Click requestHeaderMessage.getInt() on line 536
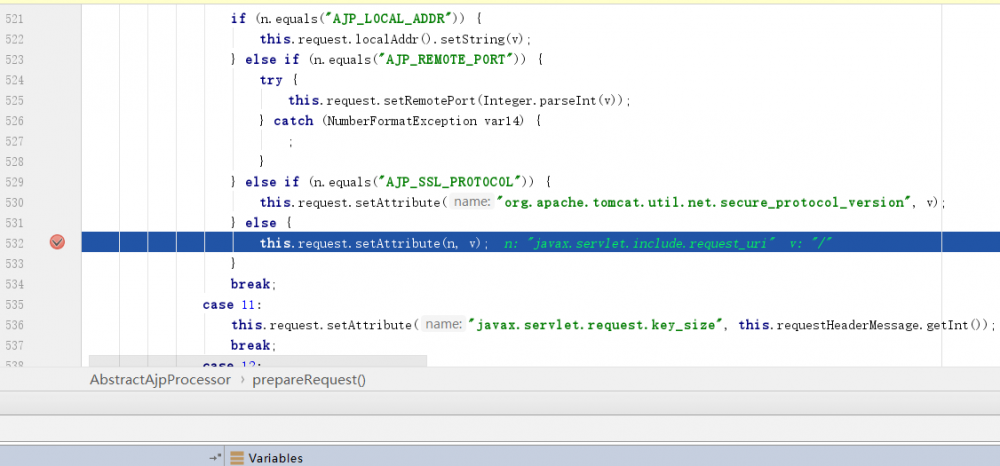Image resolution: width=1000 pixels, height=466 pixels. click(x=881, y=325)
